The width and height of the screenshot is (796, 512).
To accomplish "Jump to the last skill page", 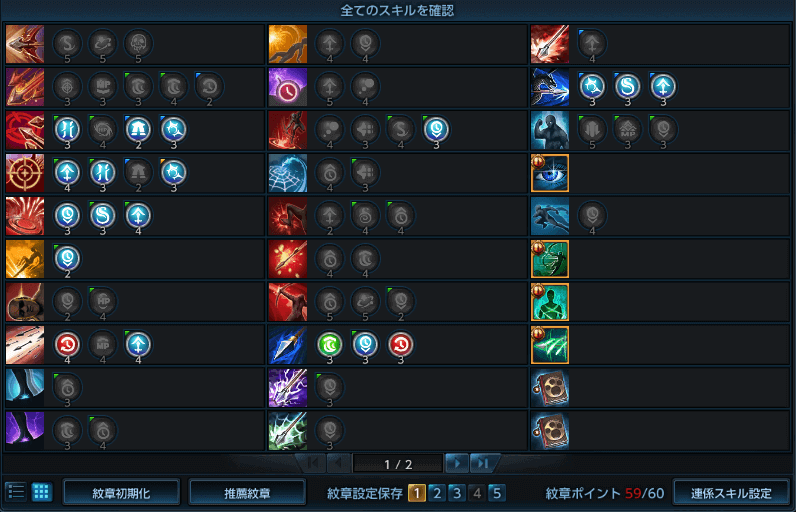I will click(483, 463).
